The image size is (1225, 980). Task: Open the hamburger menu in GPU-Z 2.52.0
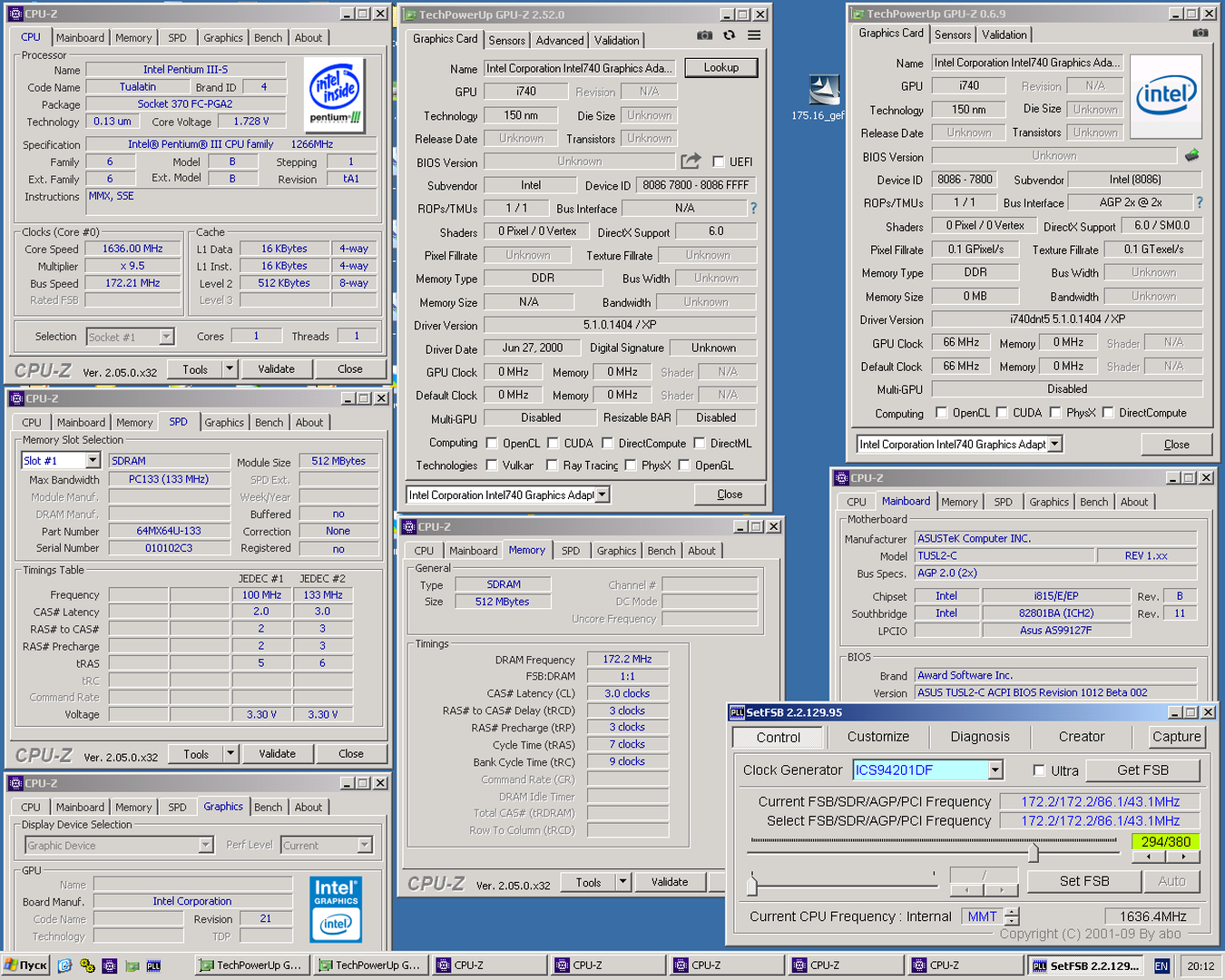(754, 35)
